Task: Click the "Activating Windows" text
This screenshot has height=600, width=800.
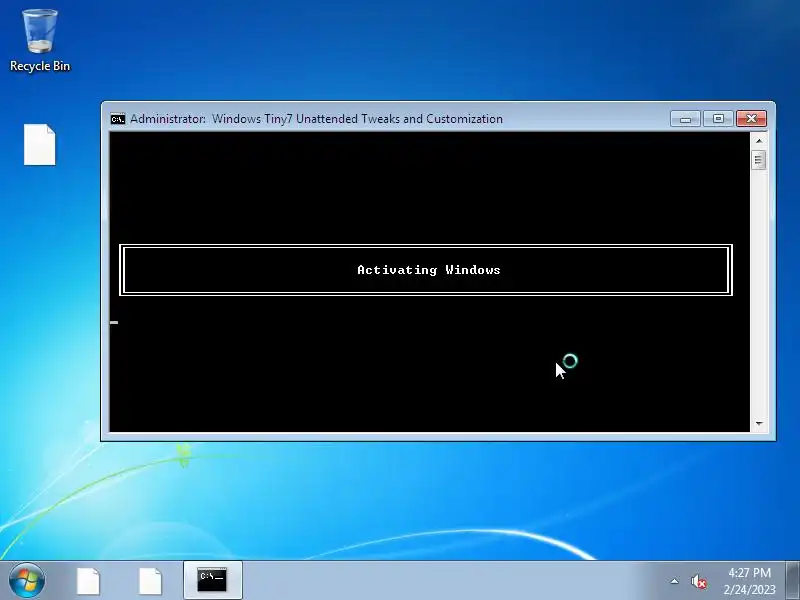Action: [x=429, y=270]
